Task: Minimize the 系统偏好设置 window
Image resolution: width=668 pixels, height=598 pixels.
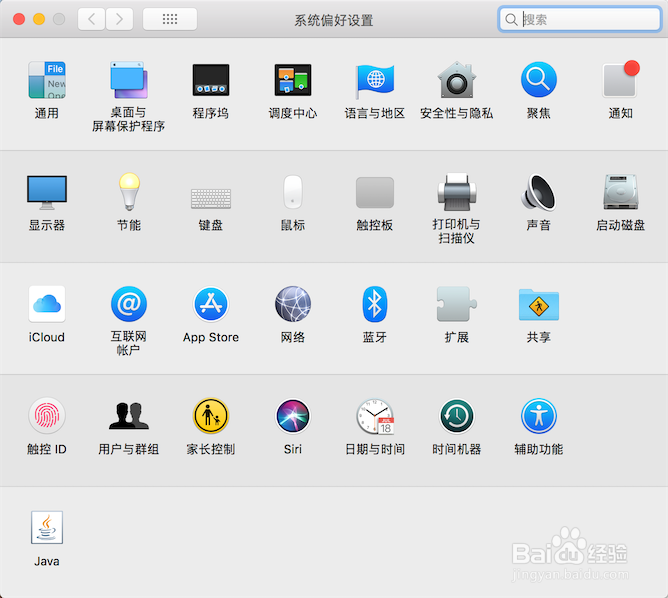Action: pos(39,19)
